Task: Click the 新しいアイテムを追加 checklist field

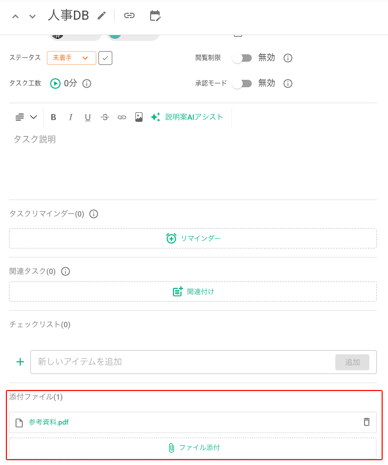Action: 183,362
